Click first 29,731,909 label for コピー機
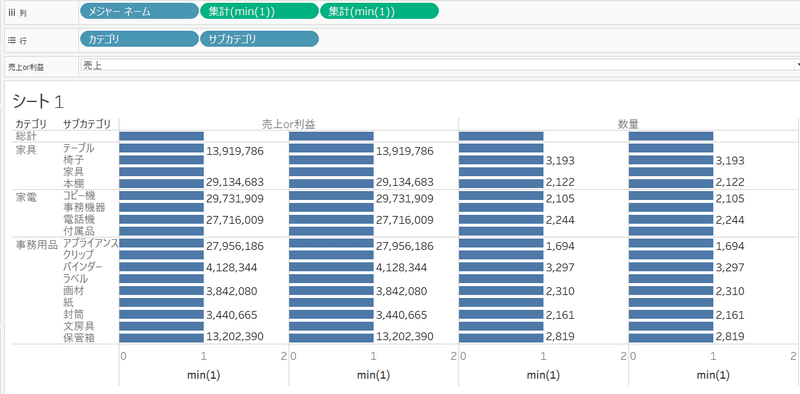The image size is (800, 394). (235, 199)
